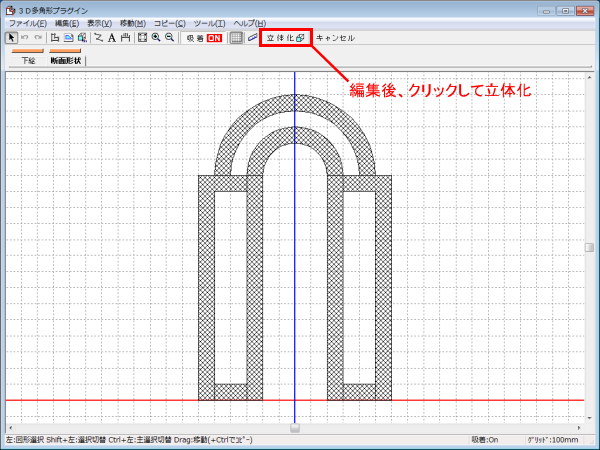600x450 pixels.
Task: Expand the 表示(V) menu
Action: click(100, 23)
